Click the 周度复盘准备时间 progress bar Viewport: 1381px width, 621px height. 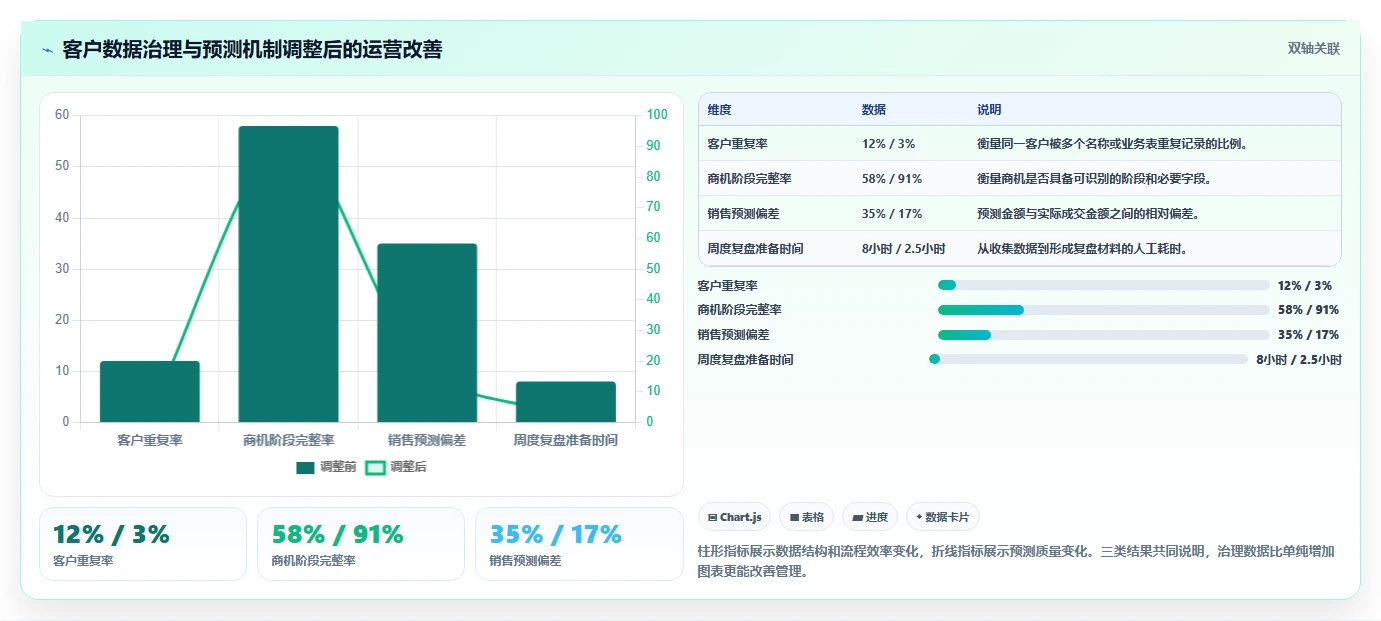1088,359
